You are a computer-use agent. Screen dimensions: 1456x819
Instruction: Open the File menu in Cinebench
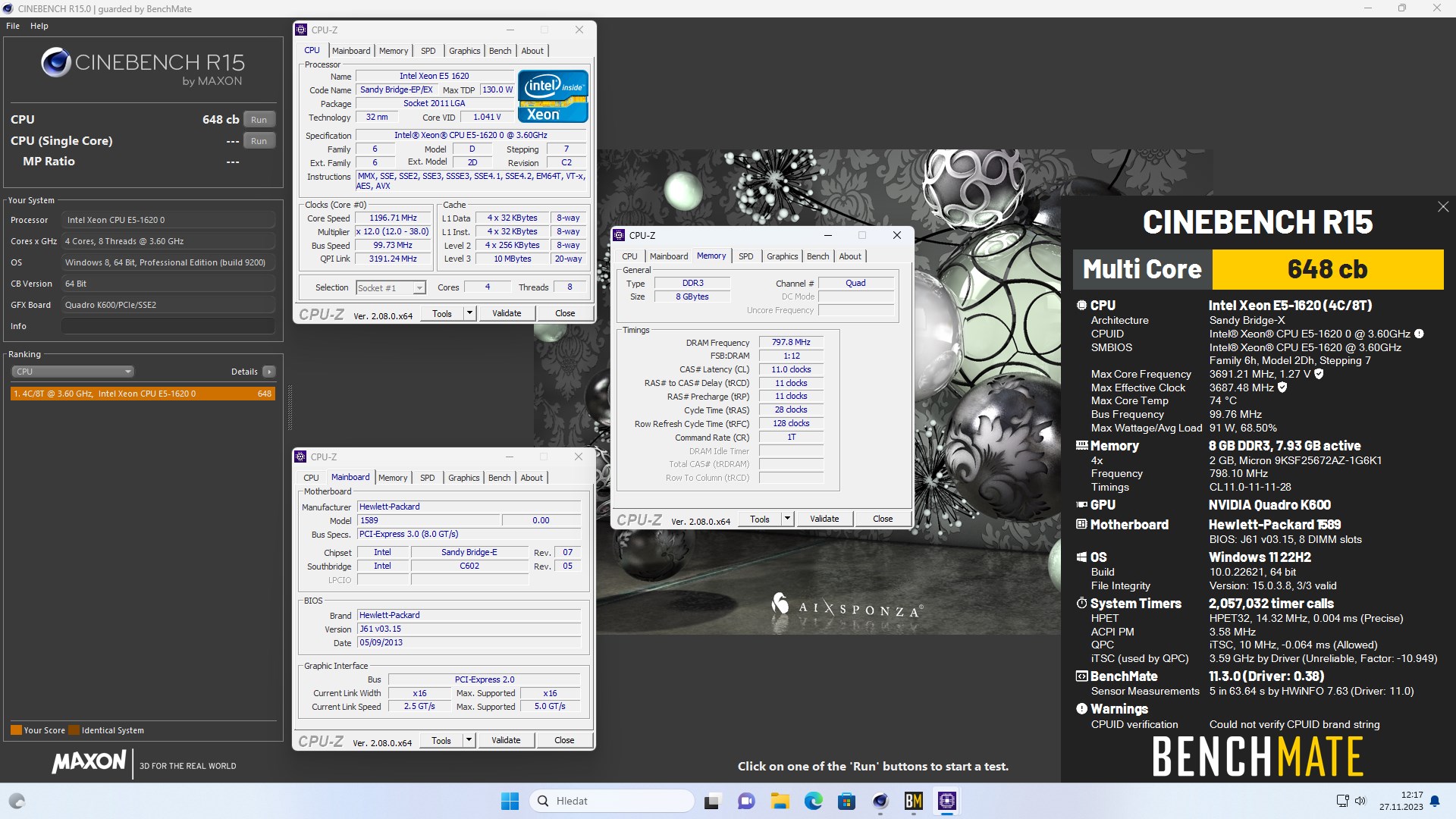[13, 26]
